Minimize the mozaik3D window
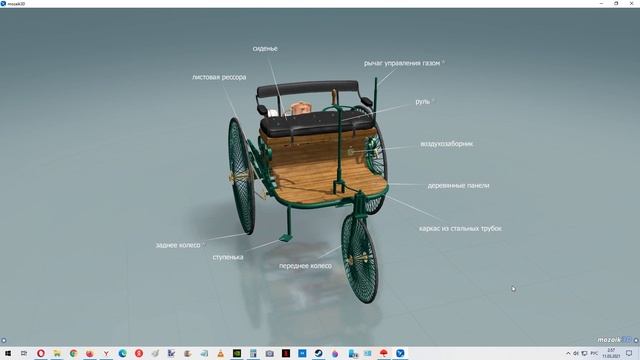 pyautogui.click(x=601, y=3)
